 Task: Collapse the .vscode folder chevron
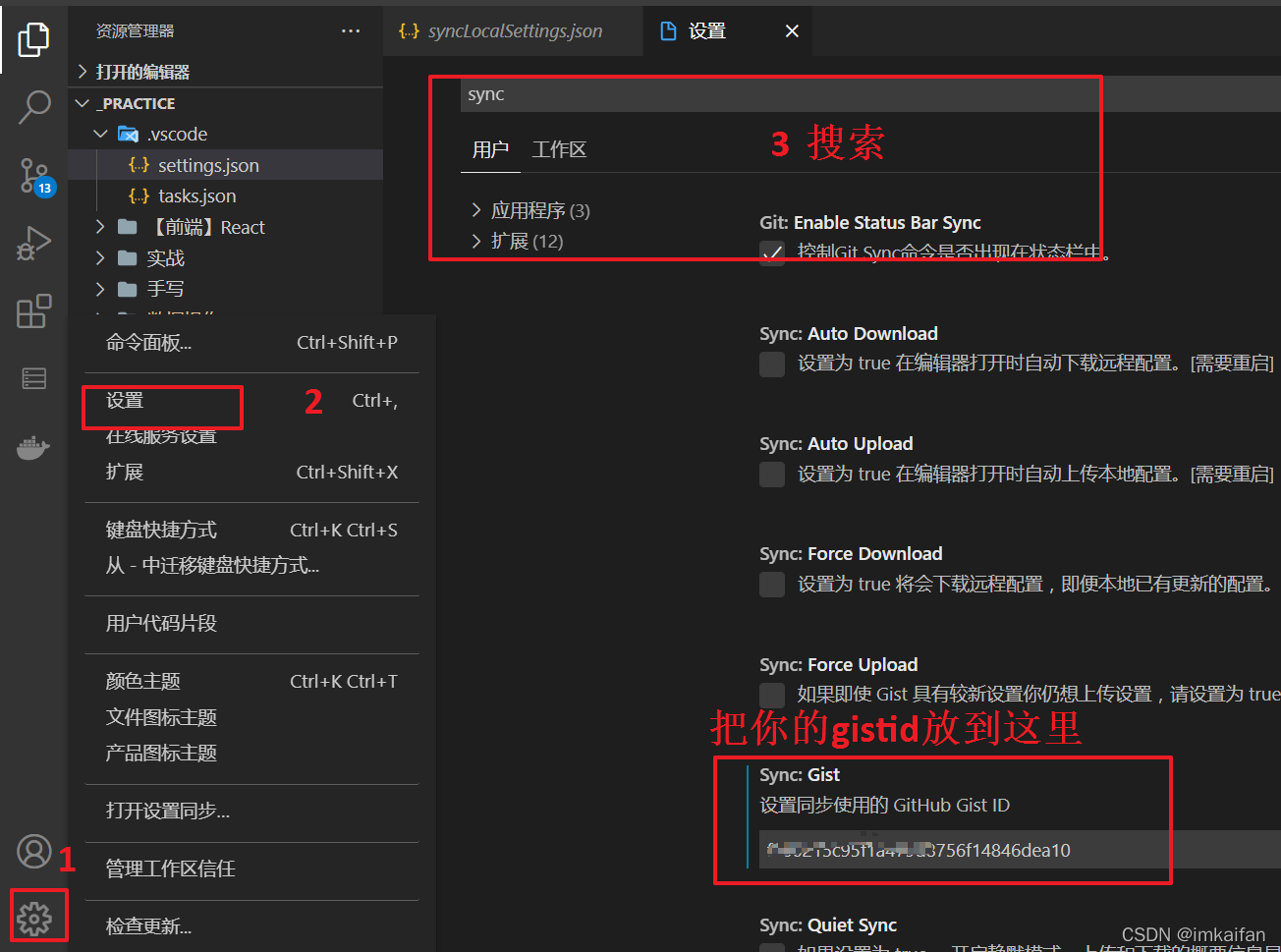[x=100, y=134]
